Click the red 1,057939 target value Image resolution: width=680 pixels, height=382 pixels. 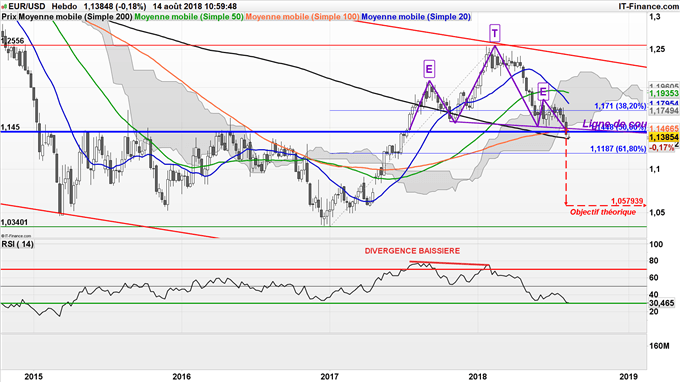click(x=627, y=201)
